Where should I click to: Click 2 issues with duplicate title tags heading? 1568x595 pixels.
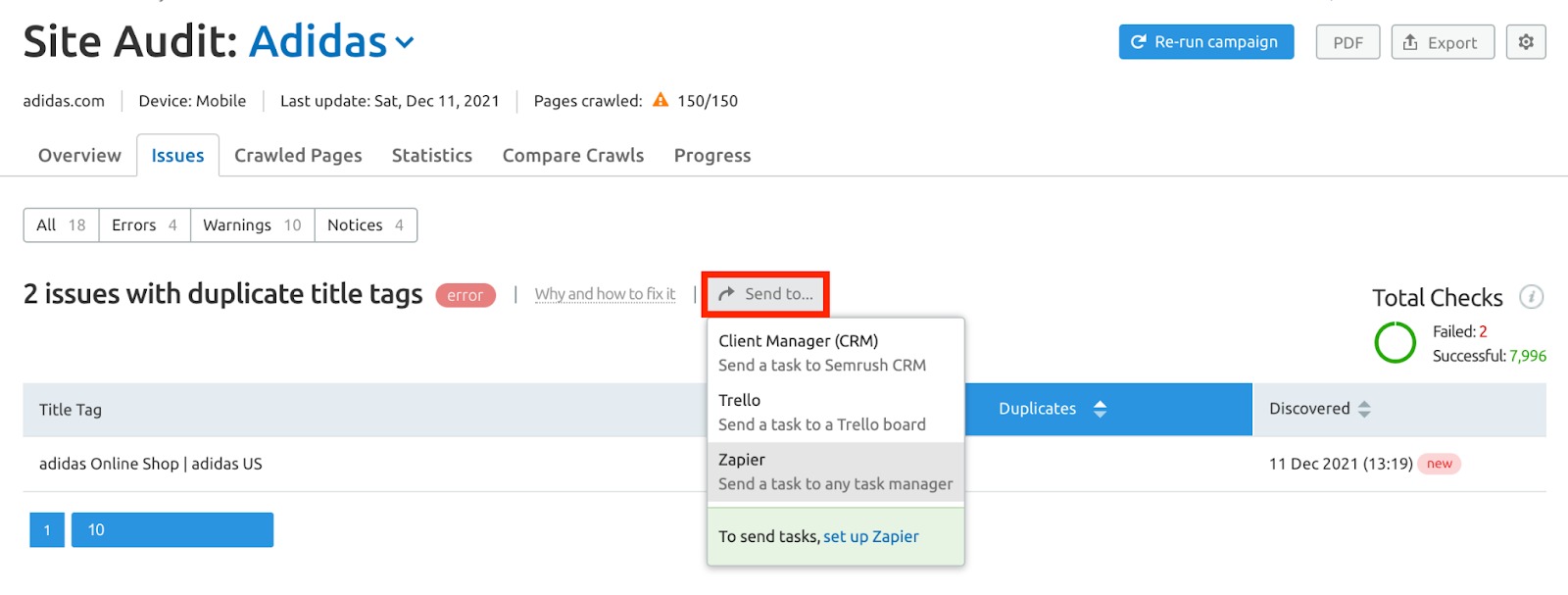223,294
